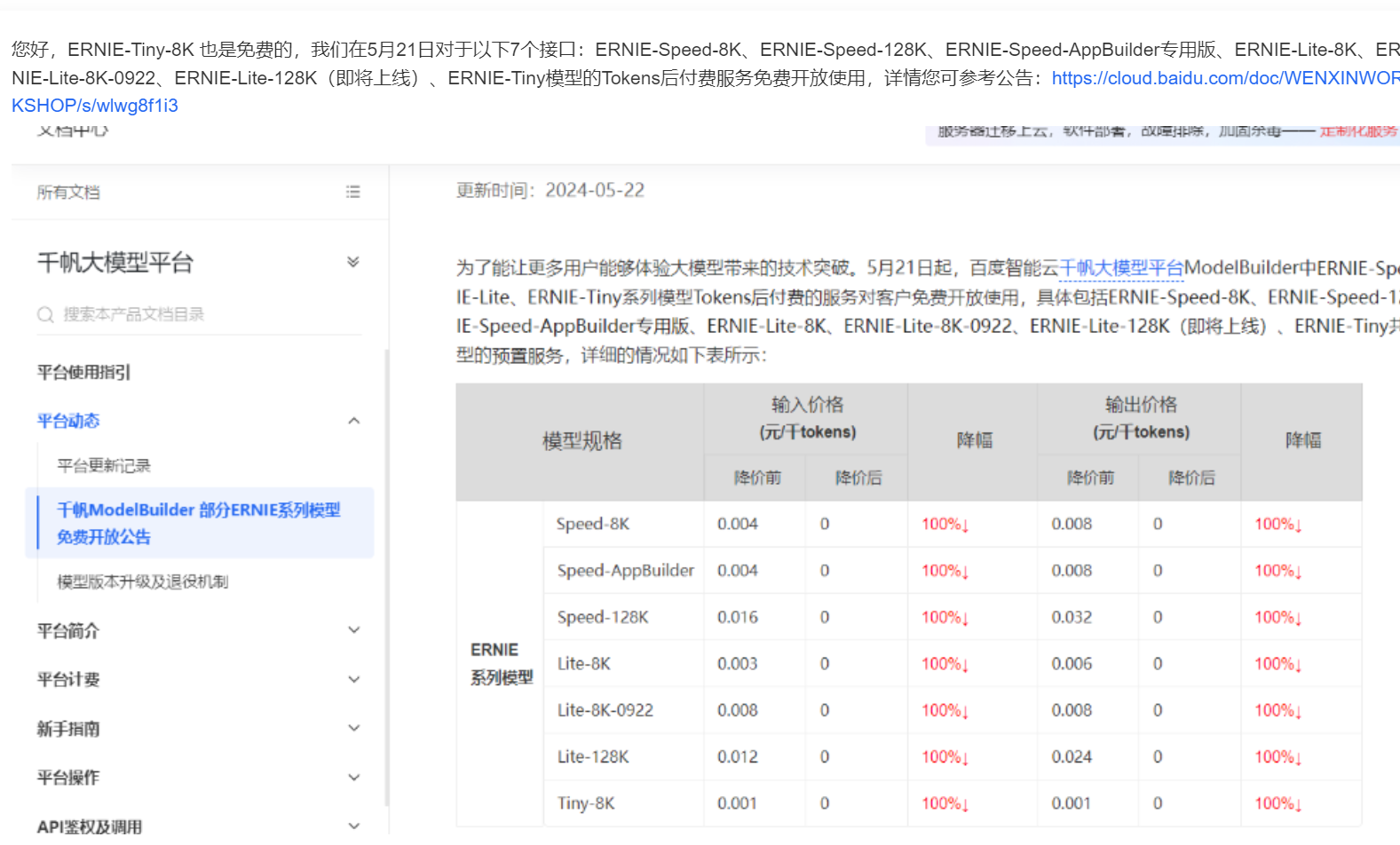The image size is (1400, 845).
Task: Click the 定制化服务 banner link
Action: [1359, 131]
